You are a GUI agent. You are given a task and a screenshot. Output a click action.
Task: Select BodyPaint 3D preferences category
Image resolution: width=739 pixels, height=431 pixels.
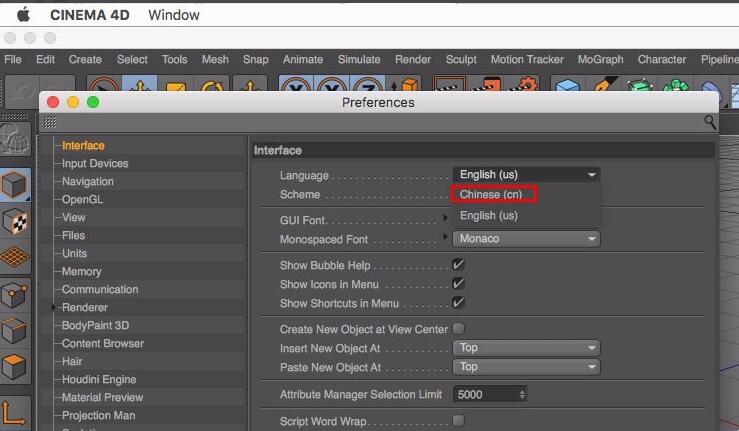[95, 325]
